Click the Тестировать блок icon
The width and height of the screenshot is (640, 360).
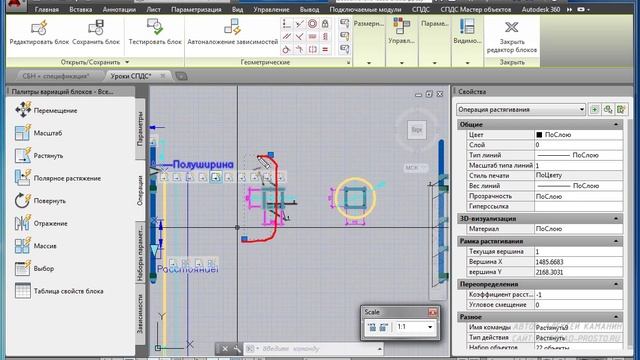[155, 27]
